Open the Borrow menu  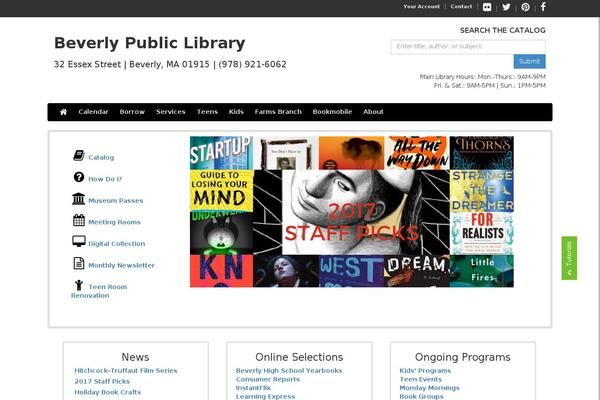click(132, 112)
